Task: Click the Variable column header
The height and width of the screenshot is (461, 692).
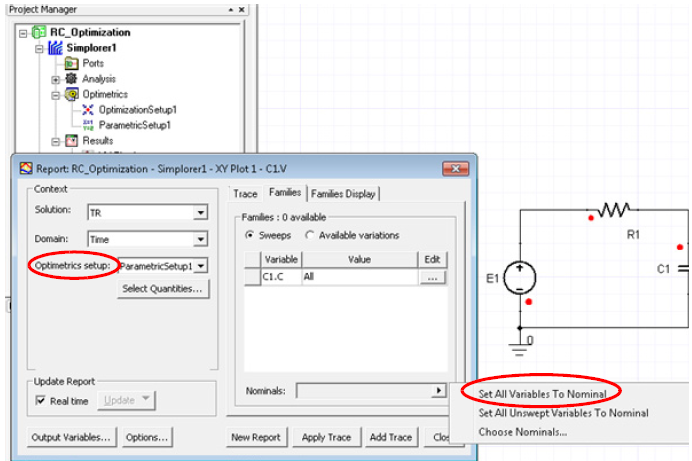Action: (281, 259)
